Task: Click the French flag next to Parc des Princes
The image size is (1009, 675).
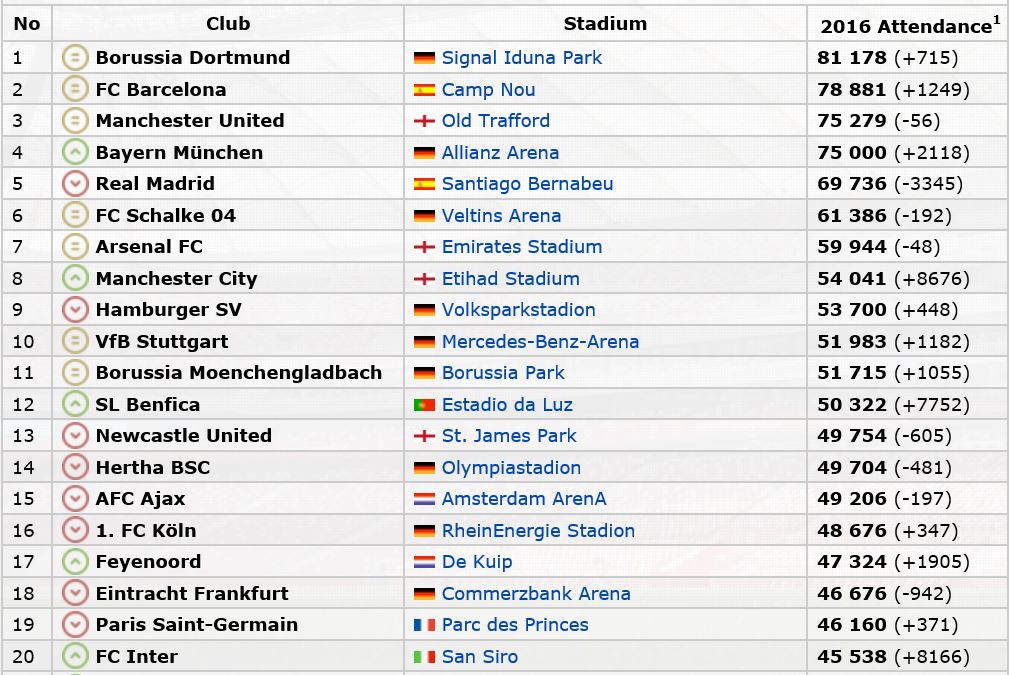Action: [x=424, y=625]
